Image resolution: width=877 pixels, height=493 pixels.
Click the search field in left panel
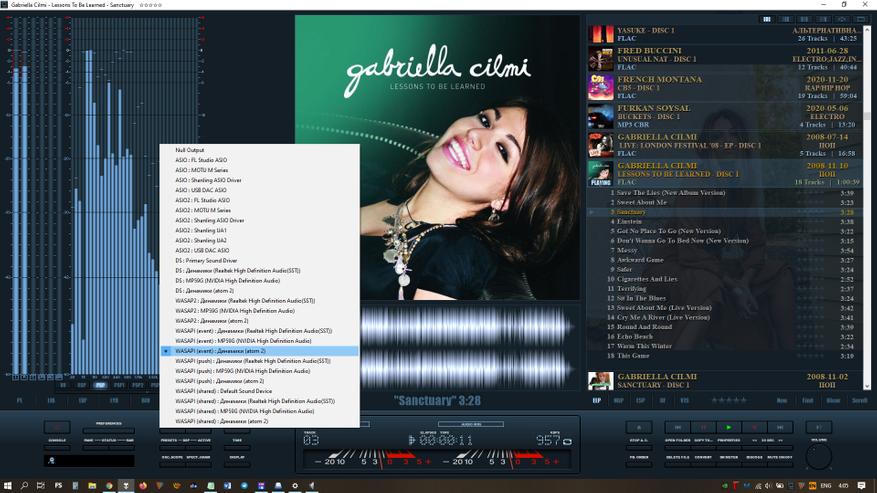89,461
